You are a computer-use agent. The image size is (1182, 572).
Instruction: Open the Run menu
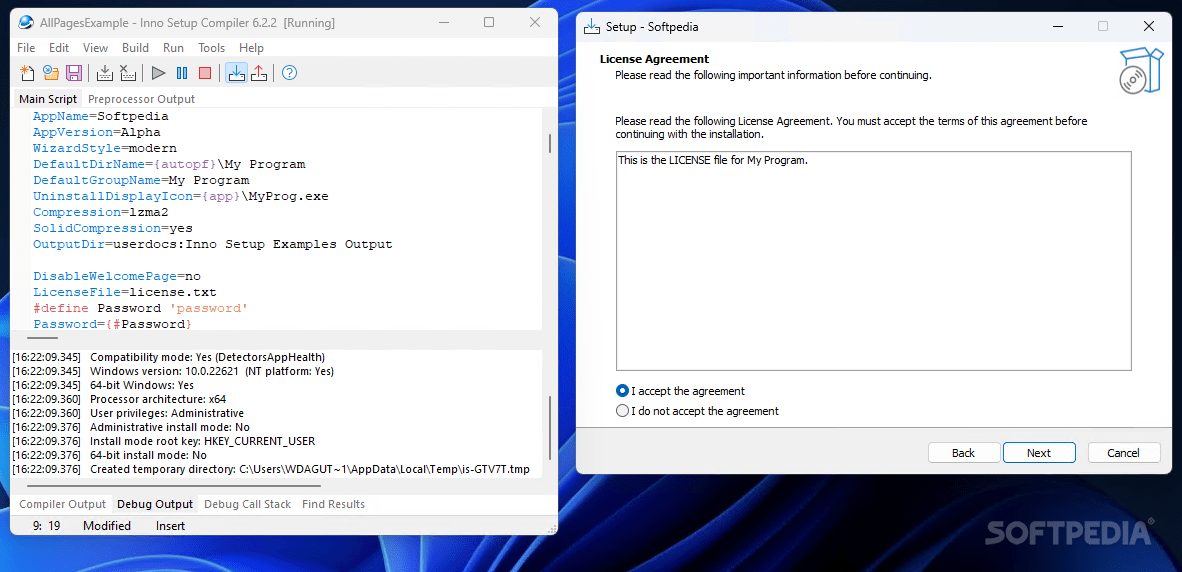173,47
